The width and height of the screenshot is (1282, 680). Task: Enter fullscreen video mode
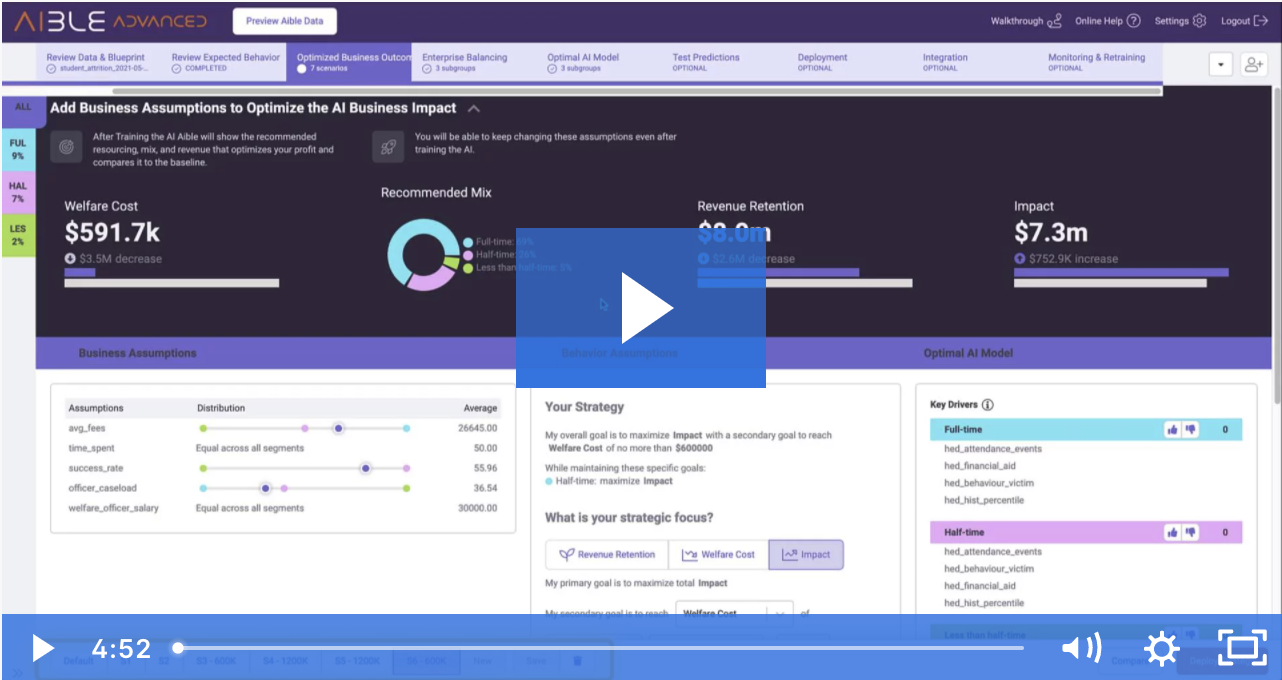(1241, 648)
